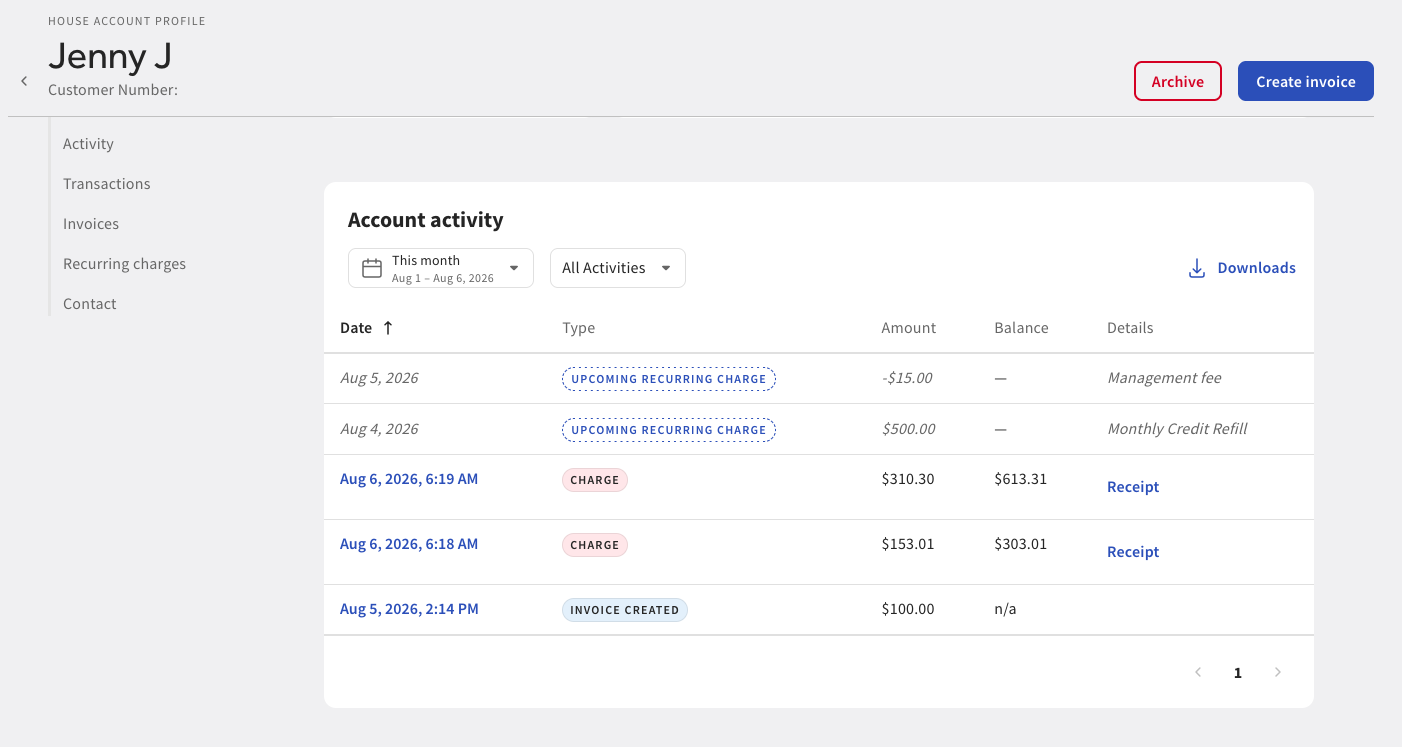The width and height of the screenshot is (1402, 747).
Task: Click the Customer Number label
Action: [113, 90]
